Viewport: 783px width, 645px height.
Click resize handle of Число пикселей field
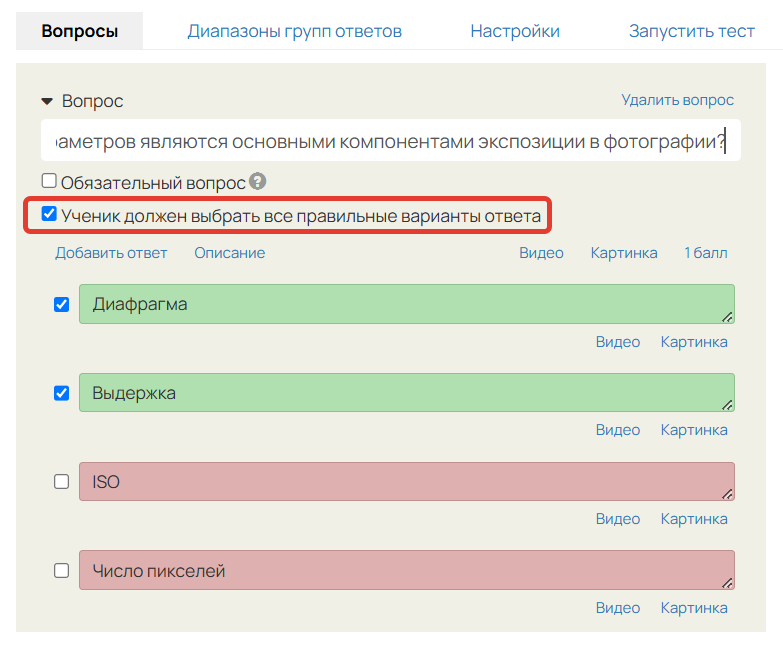click(x=727, y=583)
